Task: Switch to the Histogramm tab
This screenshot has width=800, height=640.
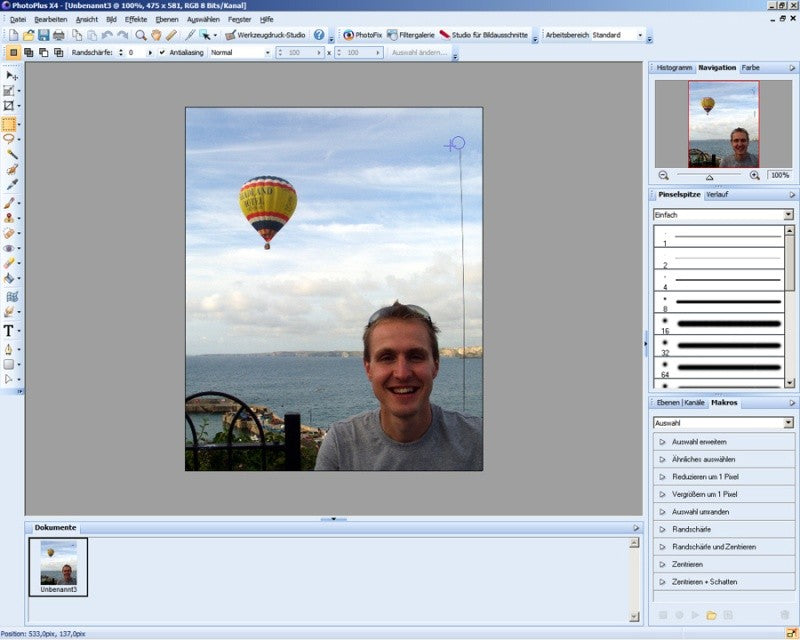Action: (674, 67)
